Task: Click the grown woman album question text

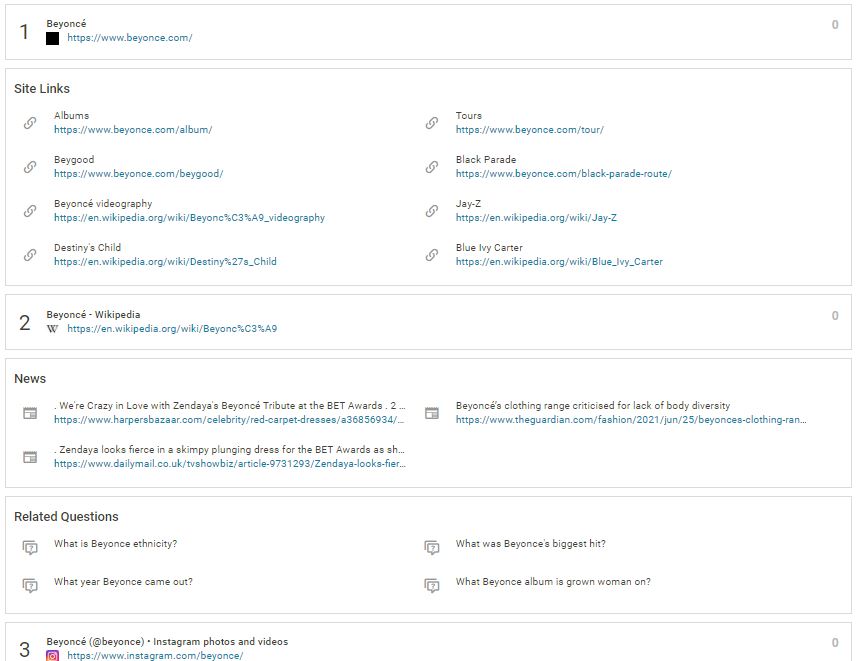Action: (x=553, y=582)
